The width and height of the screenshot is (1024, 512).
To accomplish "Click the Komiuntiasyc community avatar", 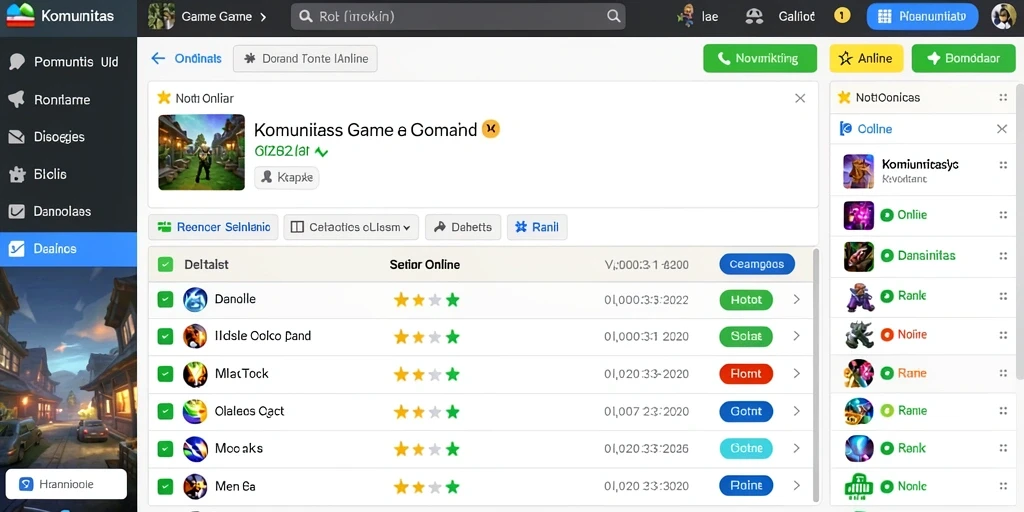I will tap(859, 171).
